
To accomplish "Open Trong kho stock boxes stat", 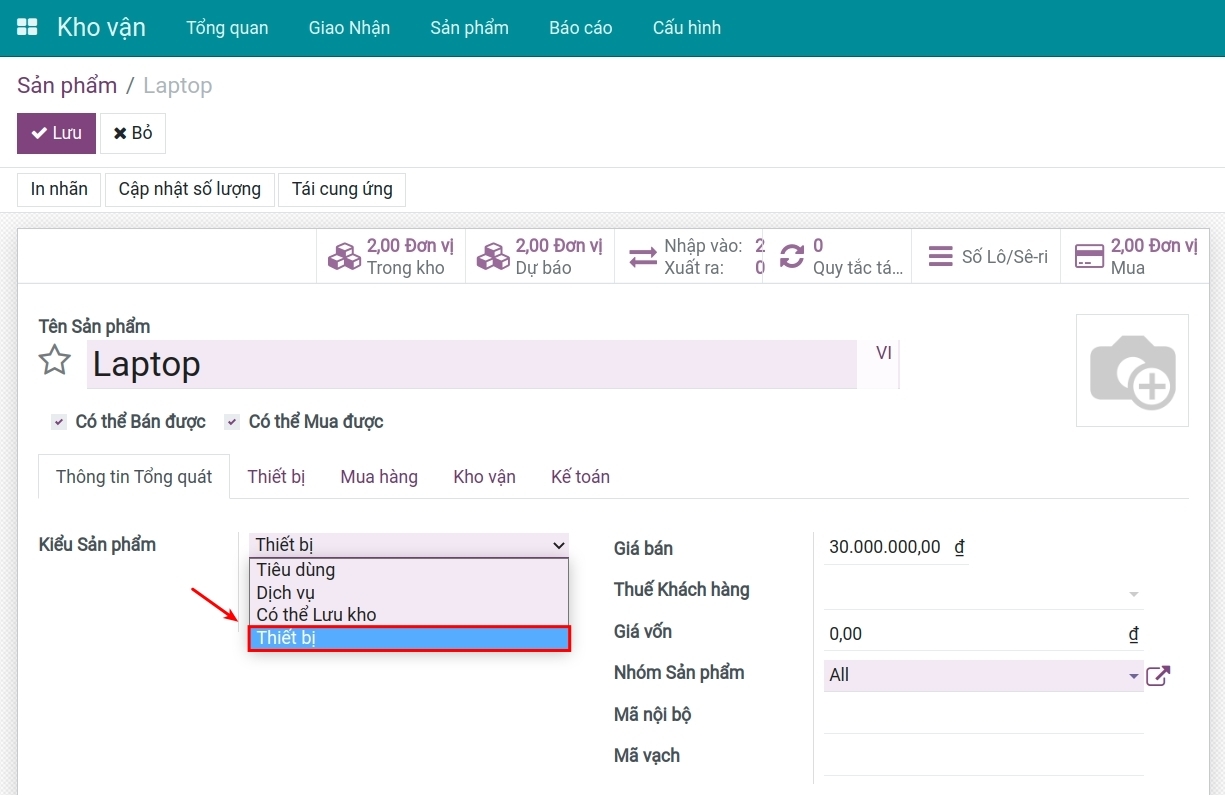I will [391, 257].
